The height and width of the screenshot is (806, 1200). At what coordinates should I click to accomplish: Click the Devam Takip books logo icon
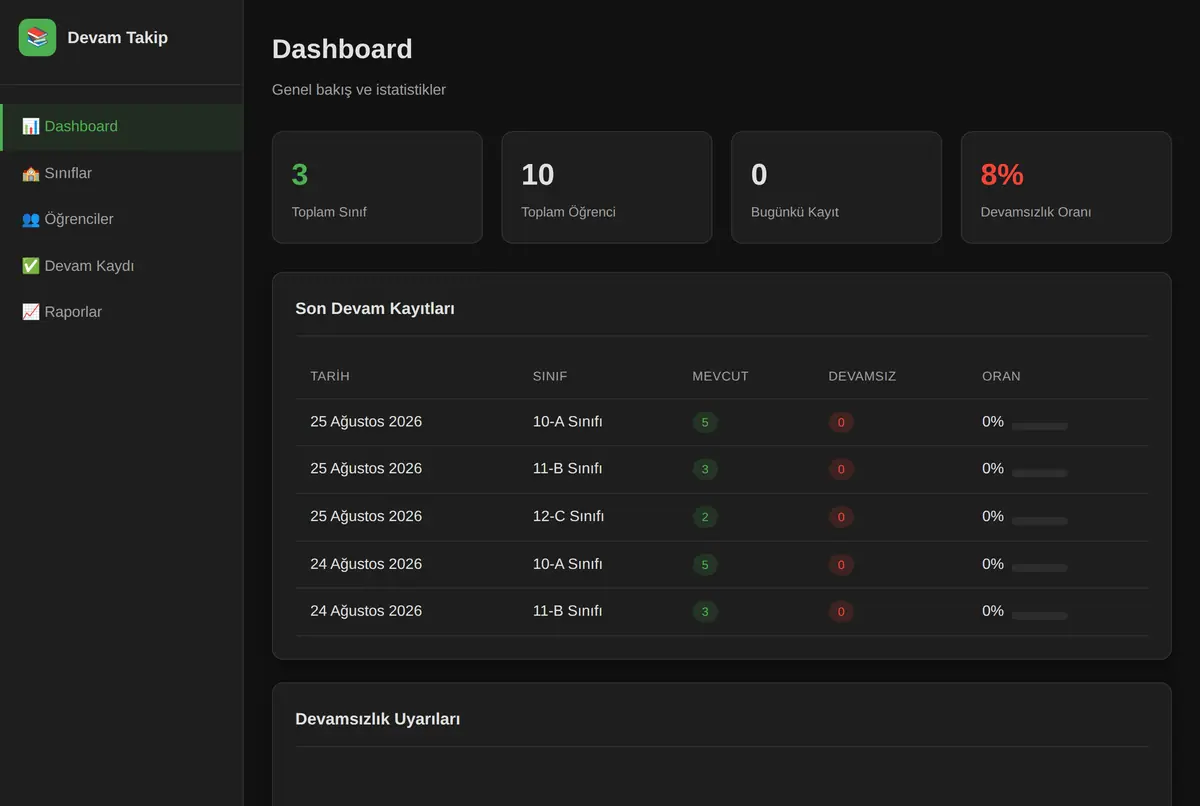point(37,38)
